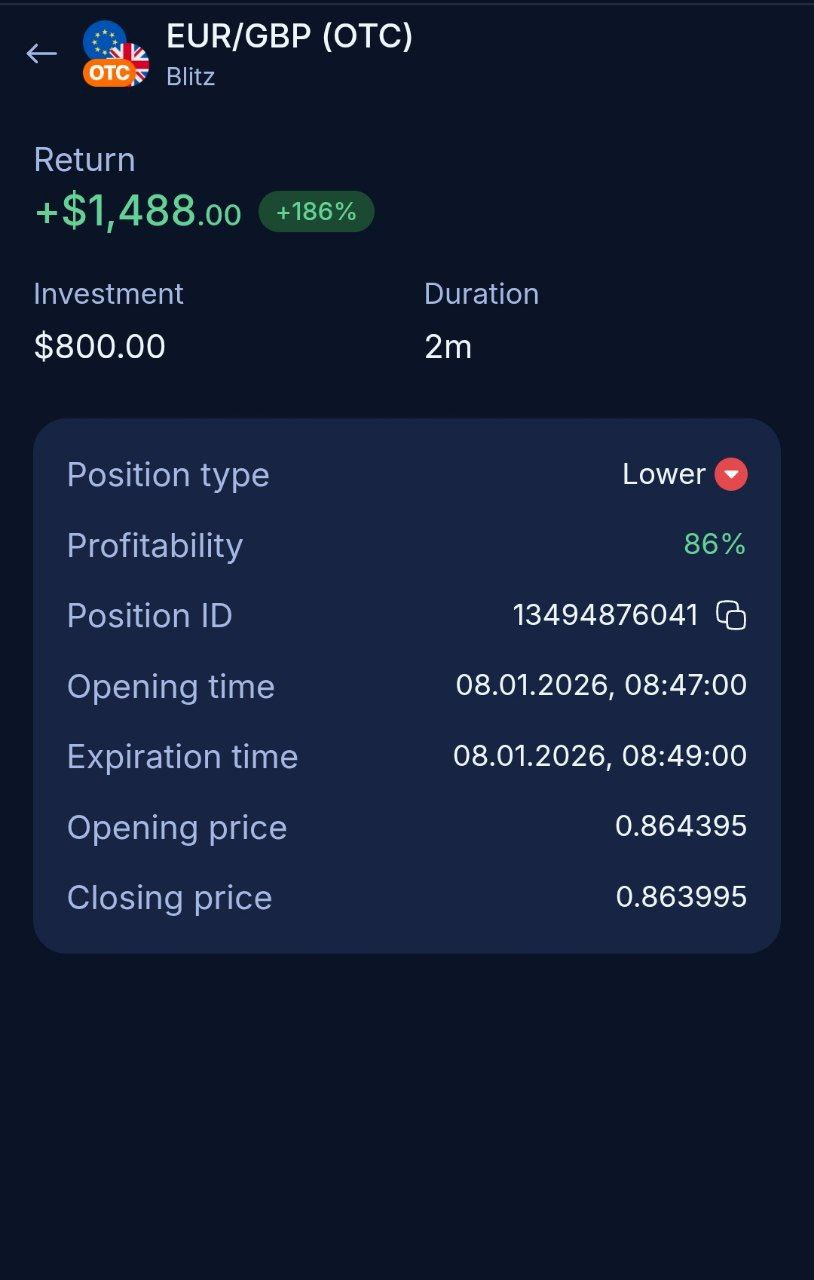Click the EUR/GBP flag pair icon

117,50
